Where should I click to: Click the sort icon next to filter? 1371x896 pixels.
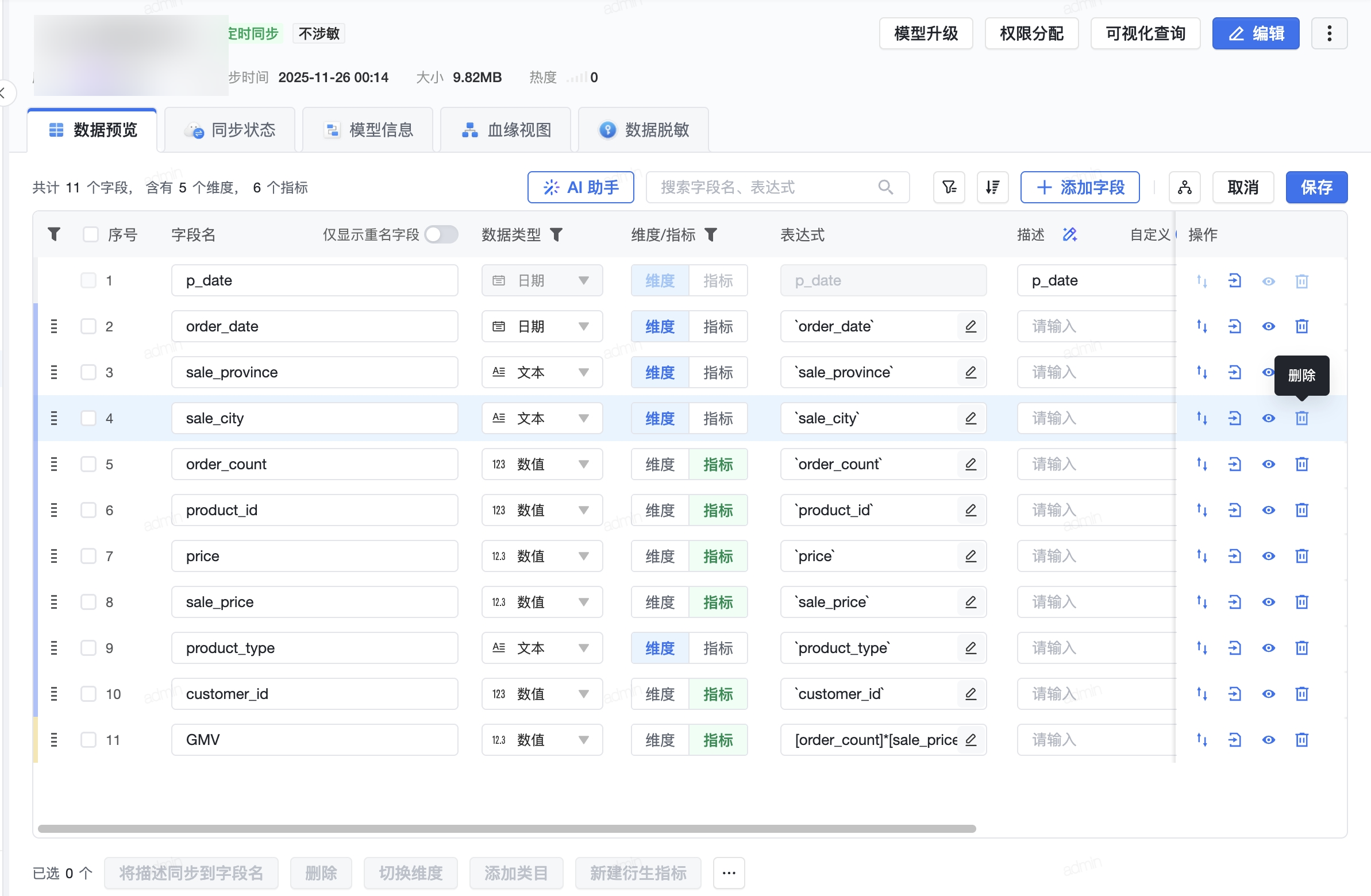tap(992, 187)
